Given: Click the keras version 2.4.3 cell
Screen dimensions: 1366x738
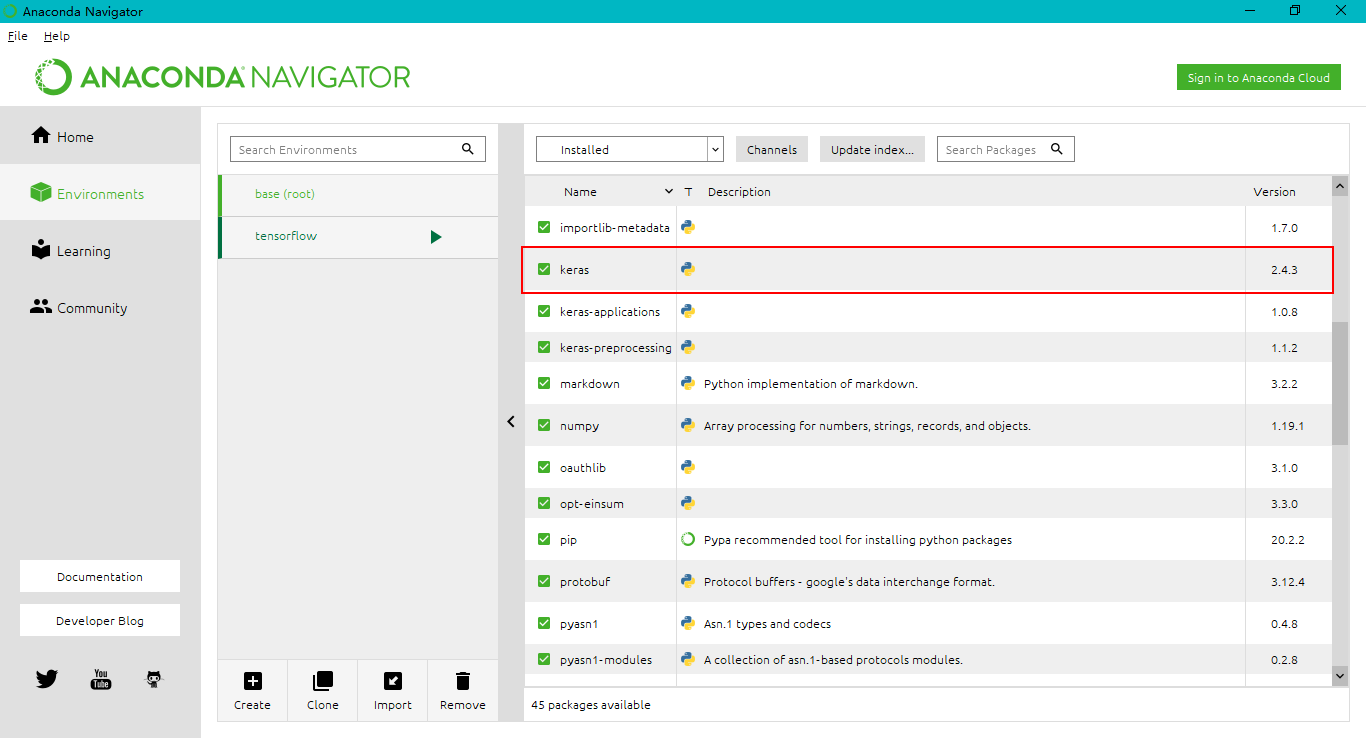Looking at the screenshot, I should tap(1288, 269).
